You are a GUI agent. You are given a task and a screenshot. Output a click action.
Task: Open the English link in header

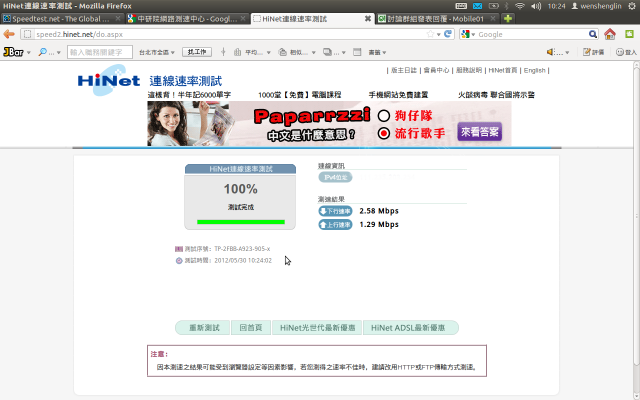click(x=534, y=70)
